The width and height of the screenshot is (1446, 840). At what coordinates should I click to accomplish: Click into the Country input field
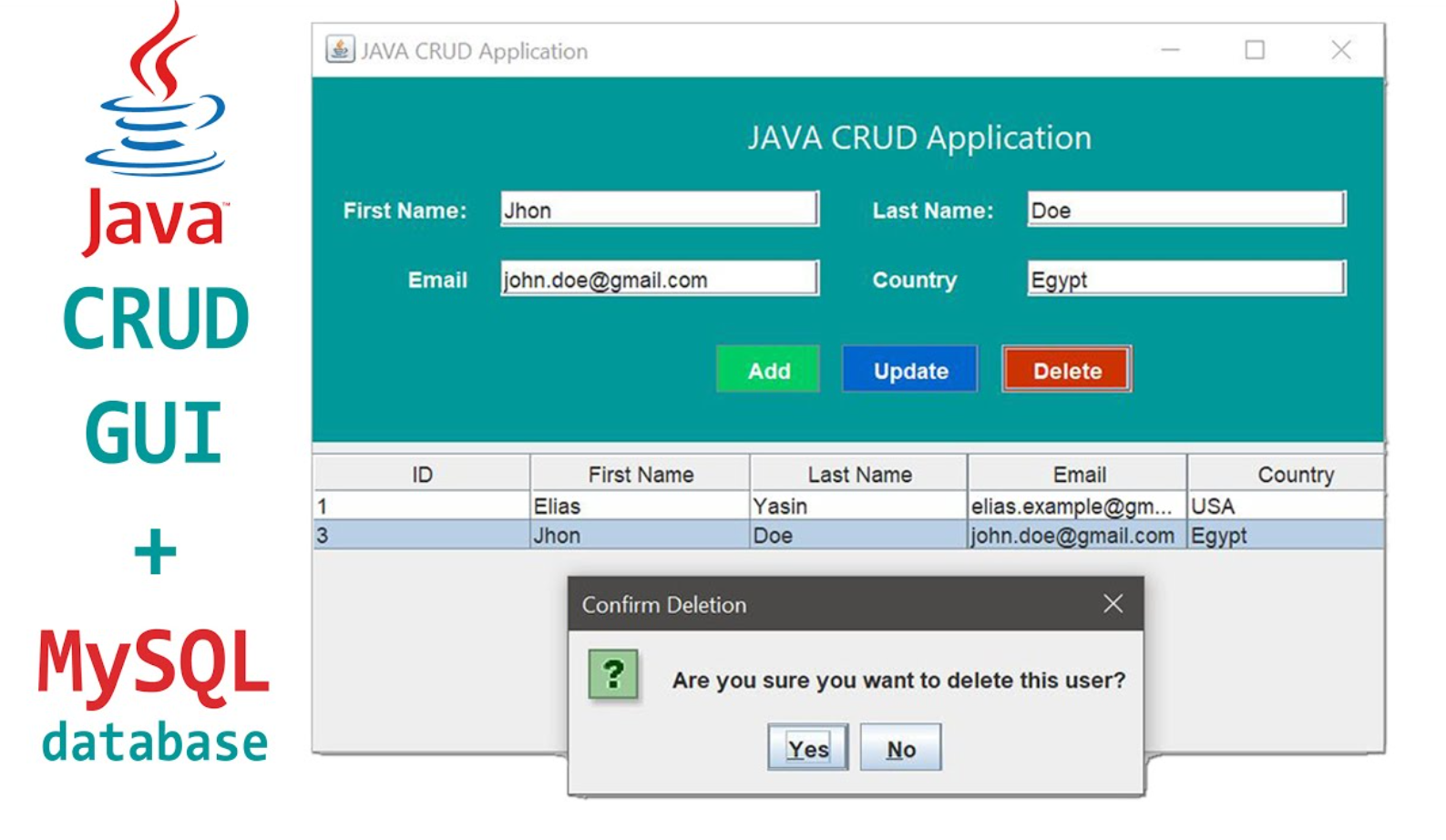pyautogui.click(x=1186, y=279)
